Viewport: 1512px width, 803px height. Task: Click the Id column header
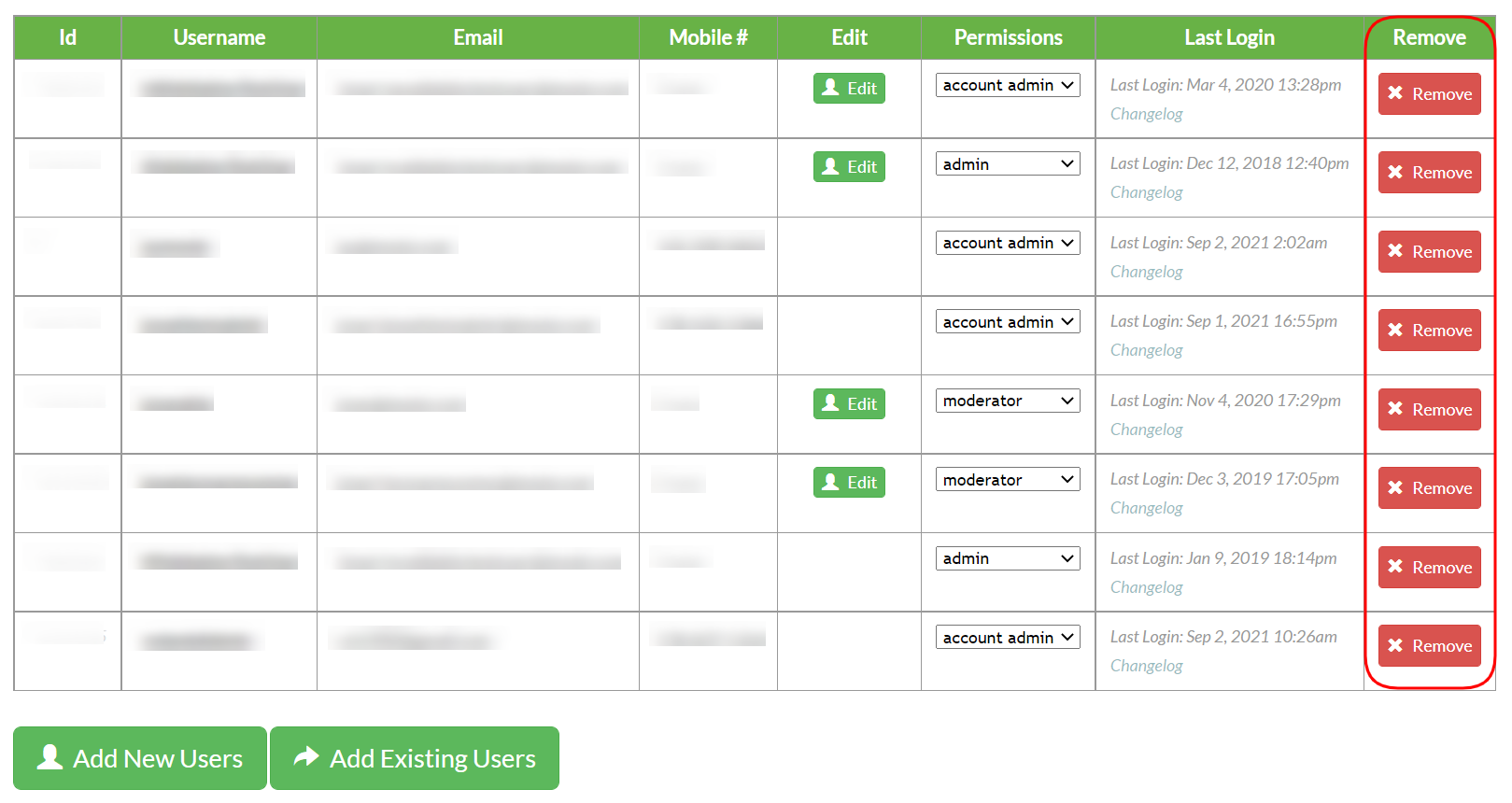tap(67, 37)
